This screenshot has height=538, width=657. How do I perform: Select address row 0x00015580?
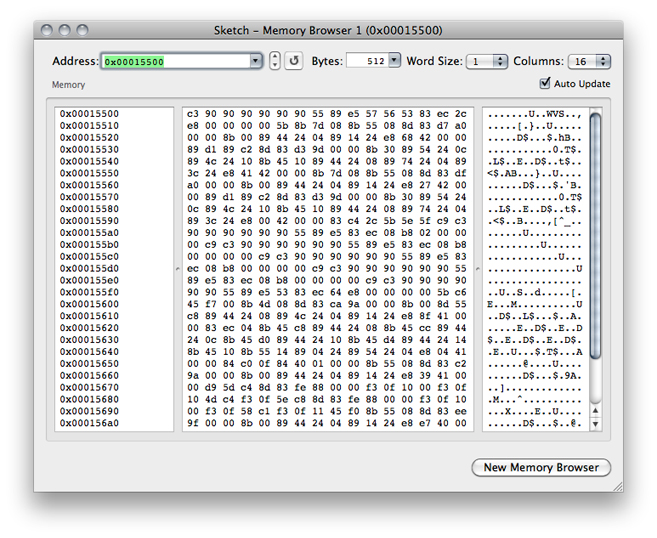[89, 209]
